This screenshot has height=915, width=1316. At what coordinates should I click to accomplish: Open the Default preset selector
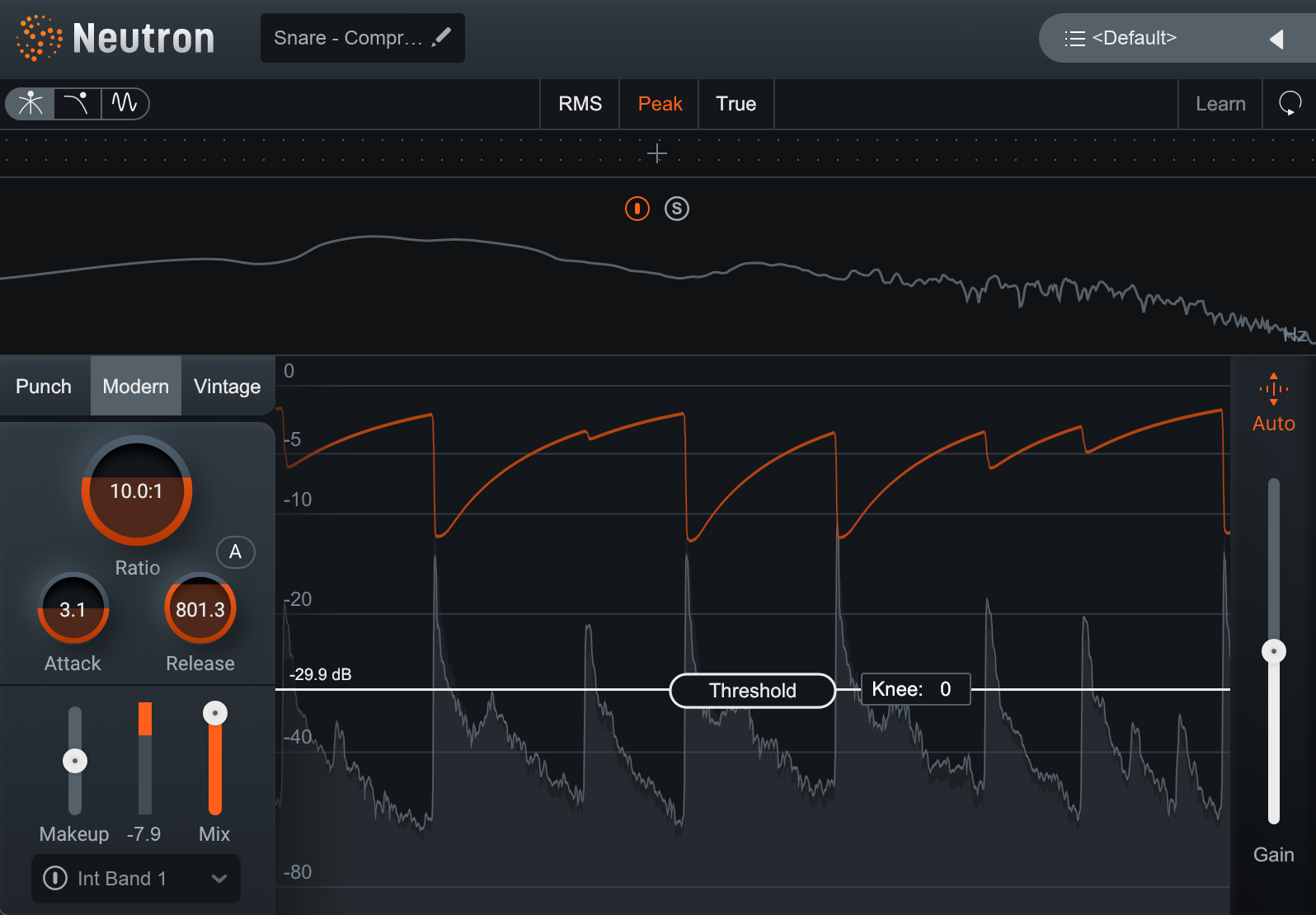[x=1177, y=38]
